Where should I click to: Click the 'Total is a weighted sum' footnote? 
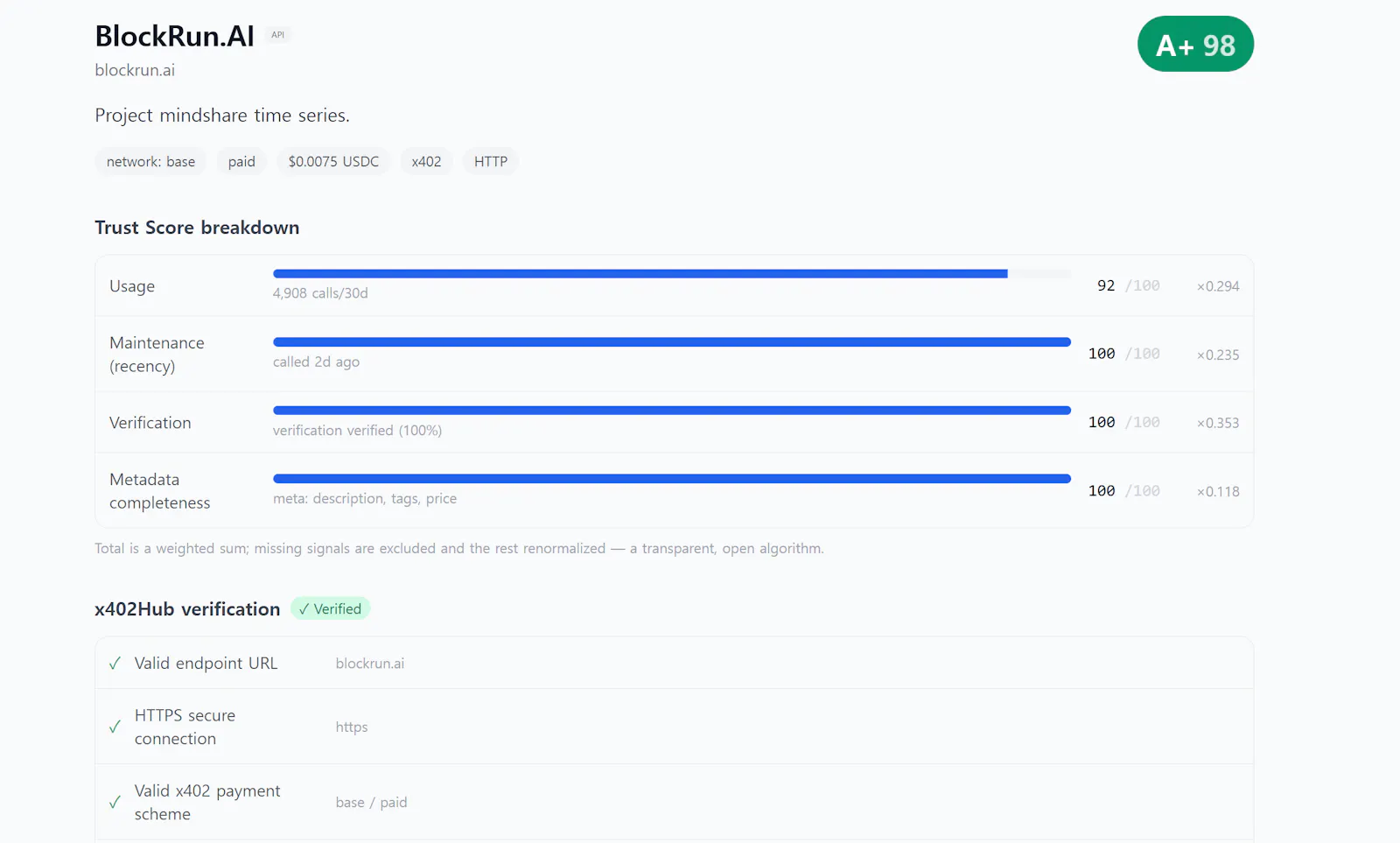[x=459, y=548]
